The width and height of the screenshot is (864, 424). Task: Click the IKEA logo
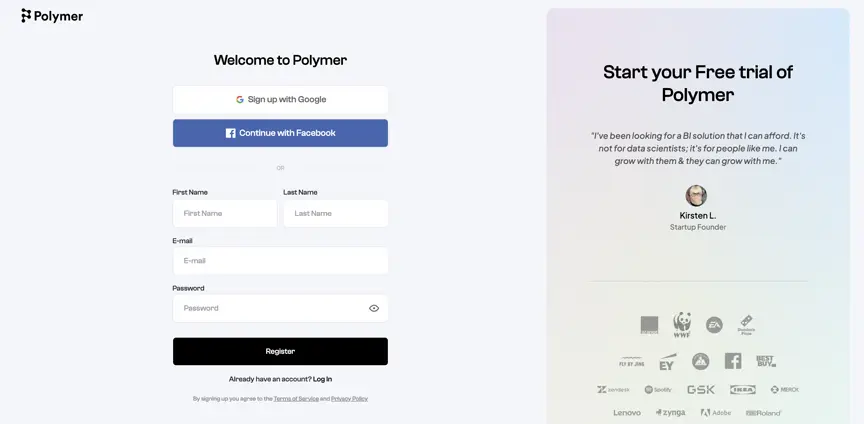point(743,389)
